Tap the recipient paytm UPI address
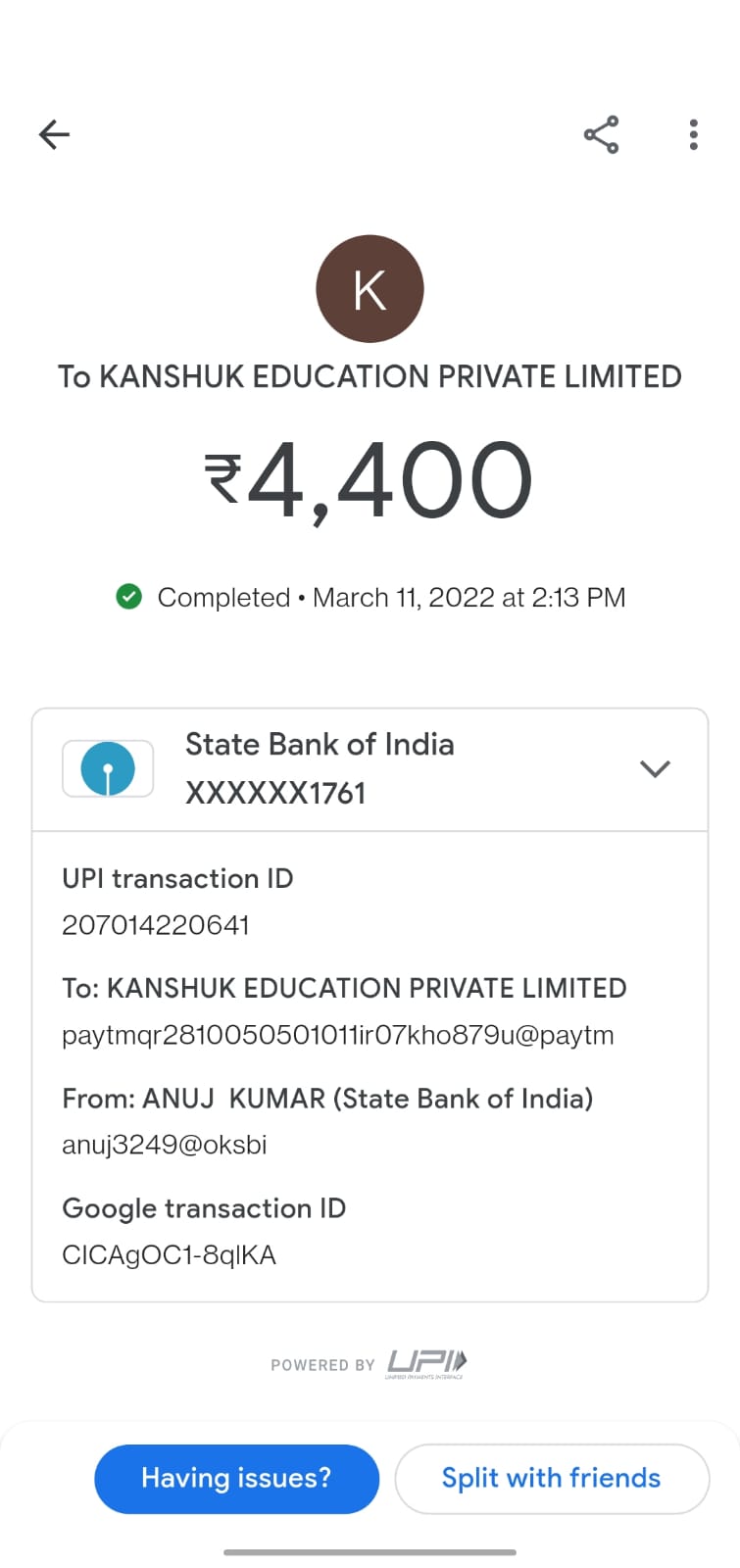This screenshot has width=740, height=1568. point(337,1036)
